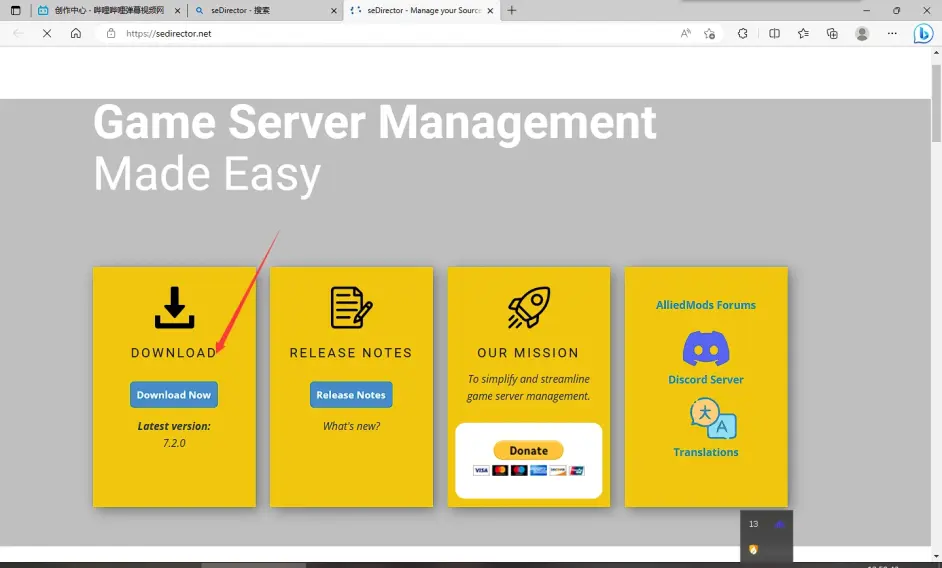This screenshot has height=568, width=942.
Task: Open the read aloud option in address bar
Action: point(685,33)
